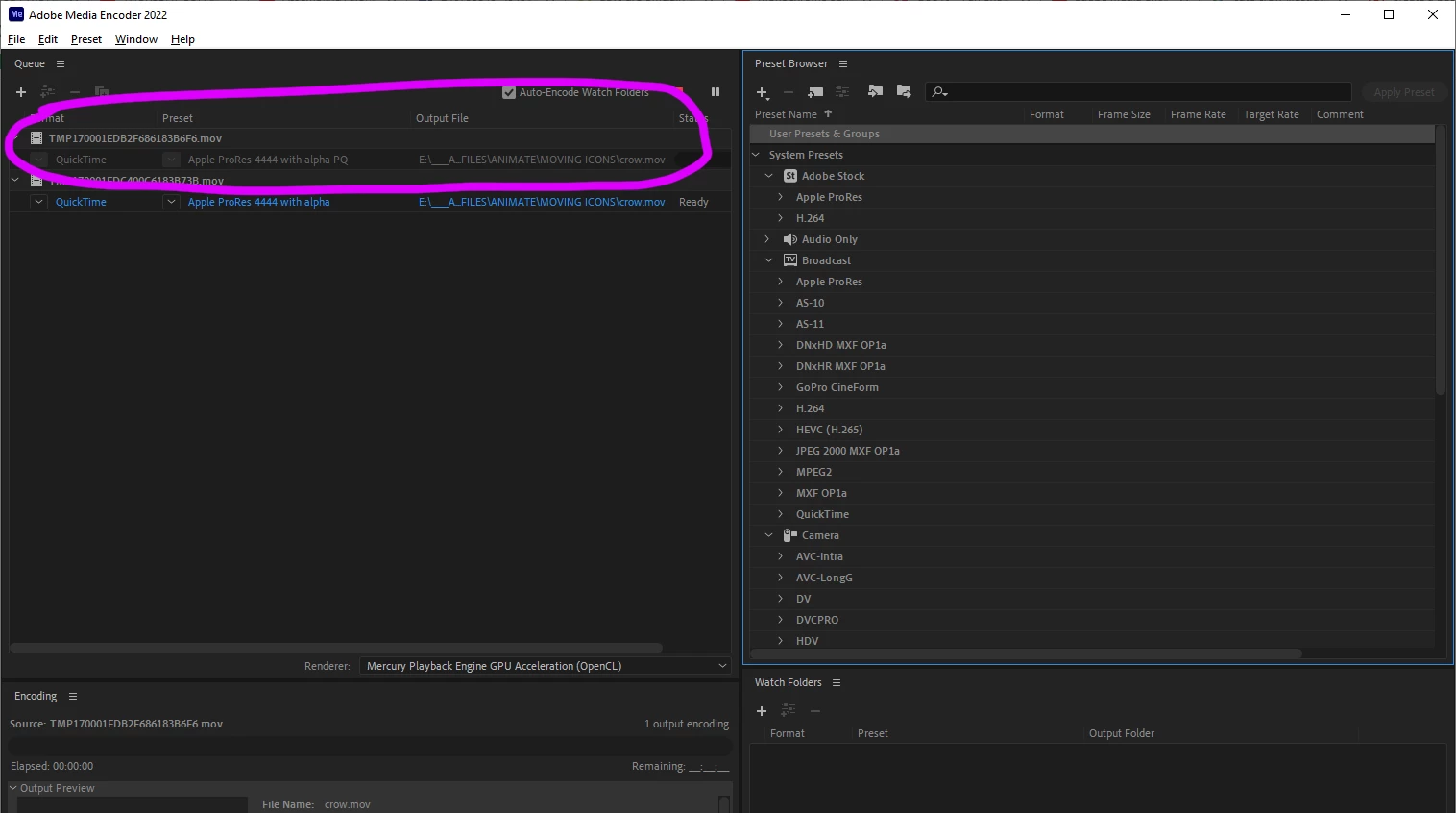Viewport: 1456px width, 813px height.
Task: Select the Queue panel tab
Action: click(x=30, y=63)
